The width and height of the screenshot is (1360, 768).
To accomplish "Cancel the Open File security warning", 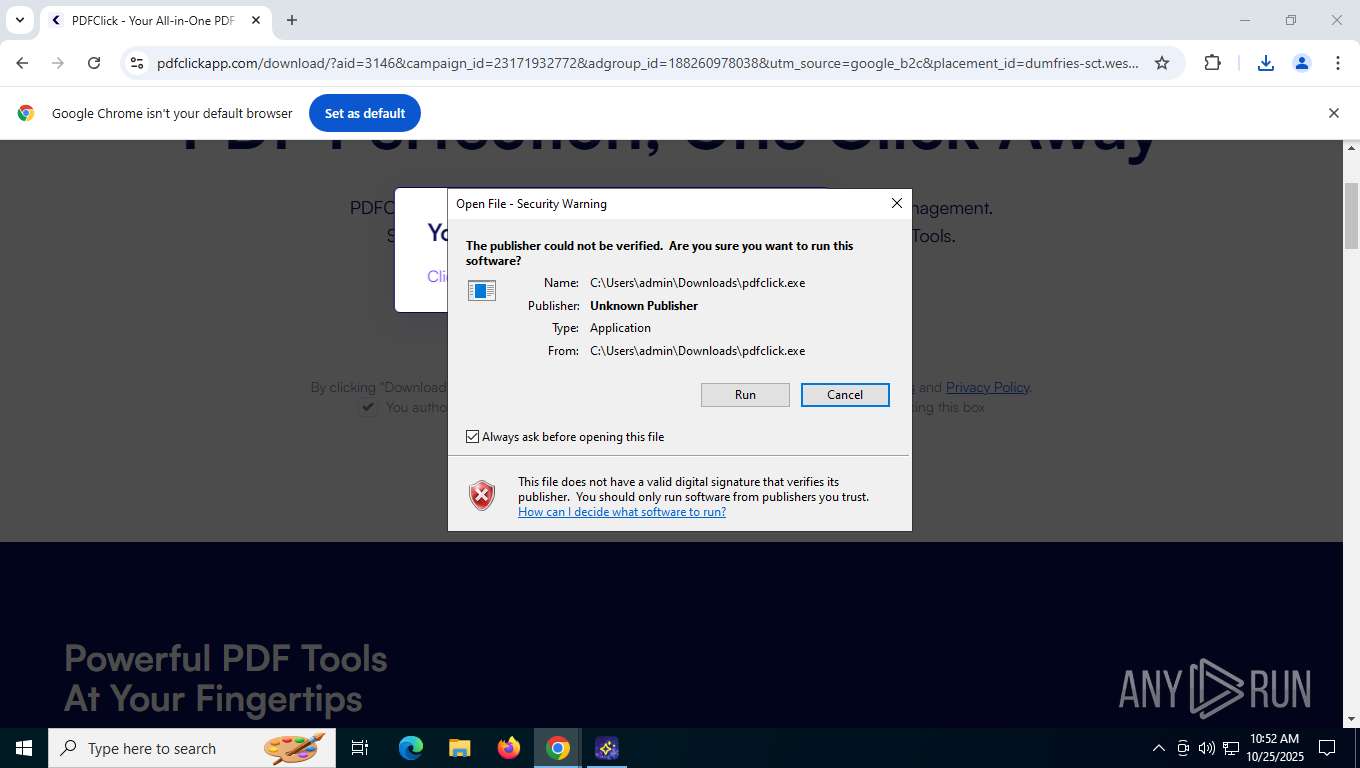I will coord(845,395).
